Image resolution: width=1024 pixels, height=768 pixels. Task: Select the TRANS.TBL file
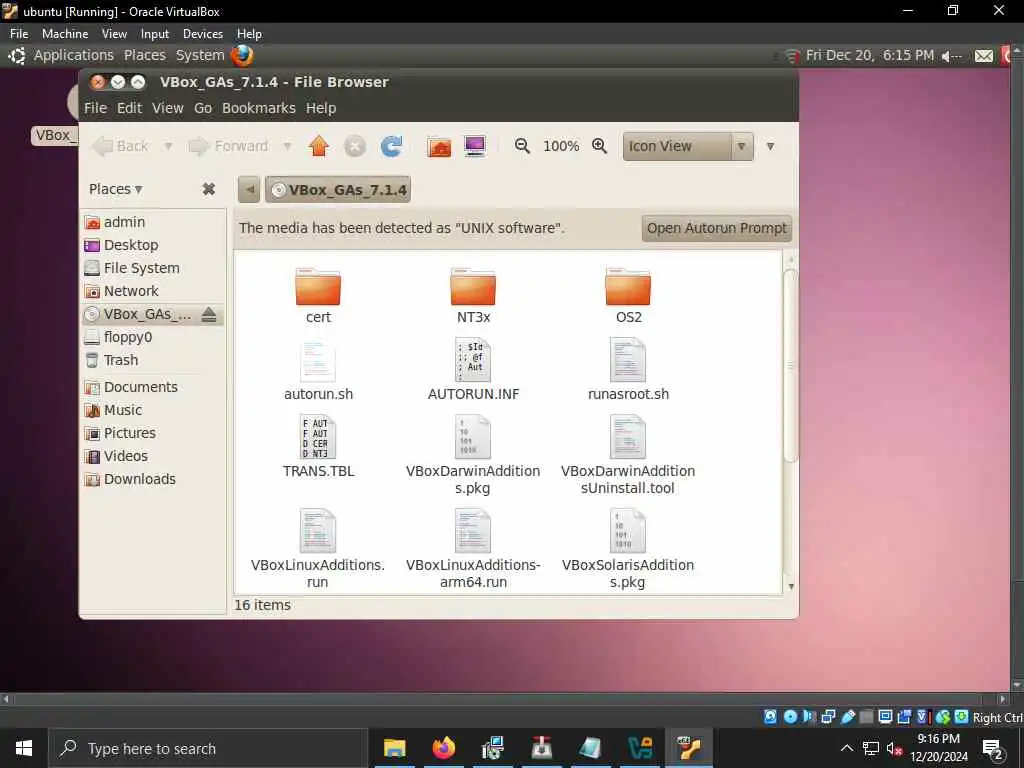(x=318, y=447)
